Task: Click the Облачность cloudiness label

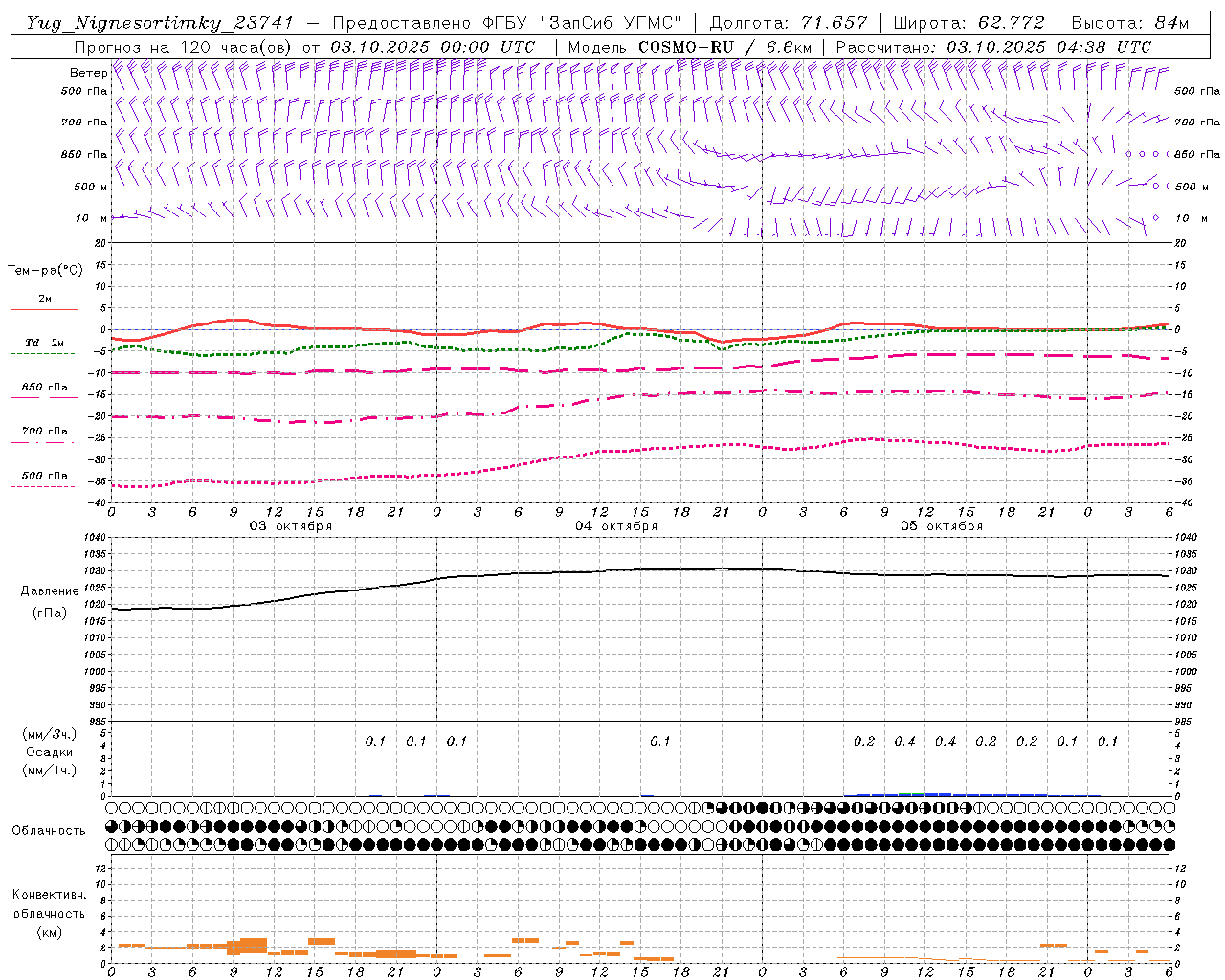Action: tap(49, 831)
